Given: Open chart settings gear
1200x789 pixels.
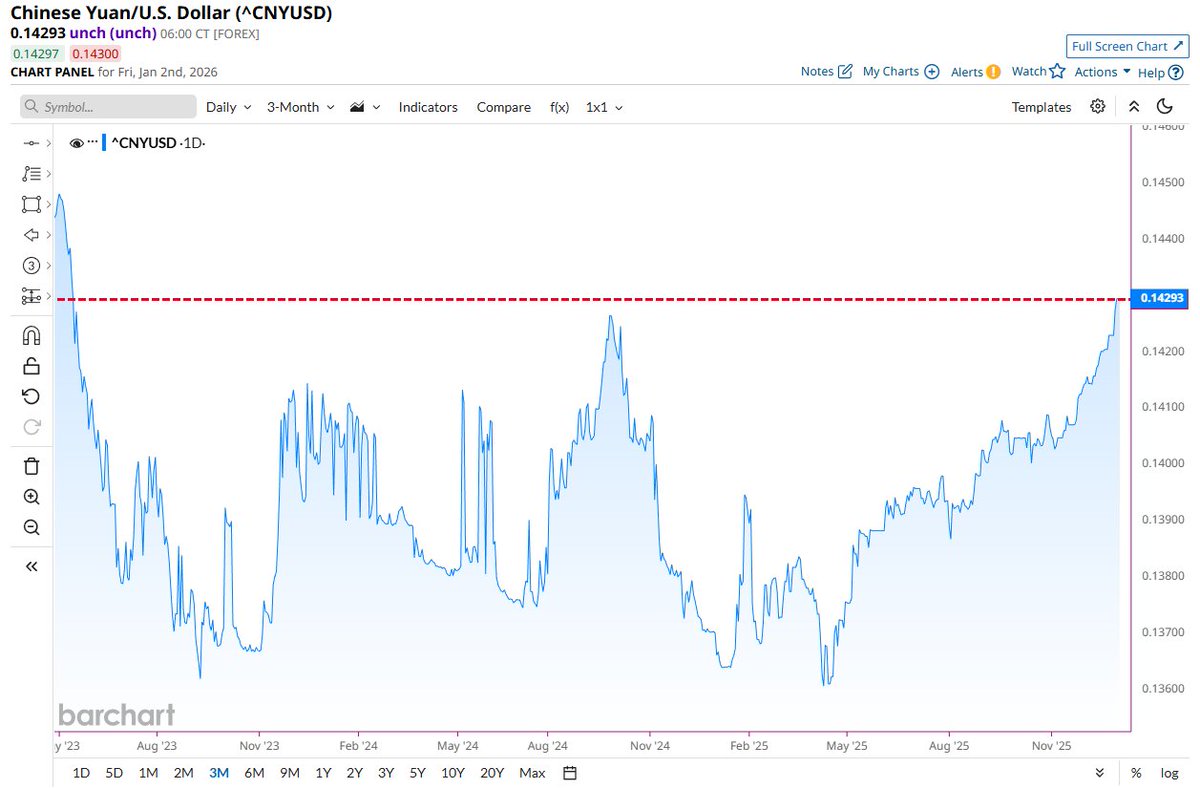Looking at the screenshot, I should (x=1097, y=106).
